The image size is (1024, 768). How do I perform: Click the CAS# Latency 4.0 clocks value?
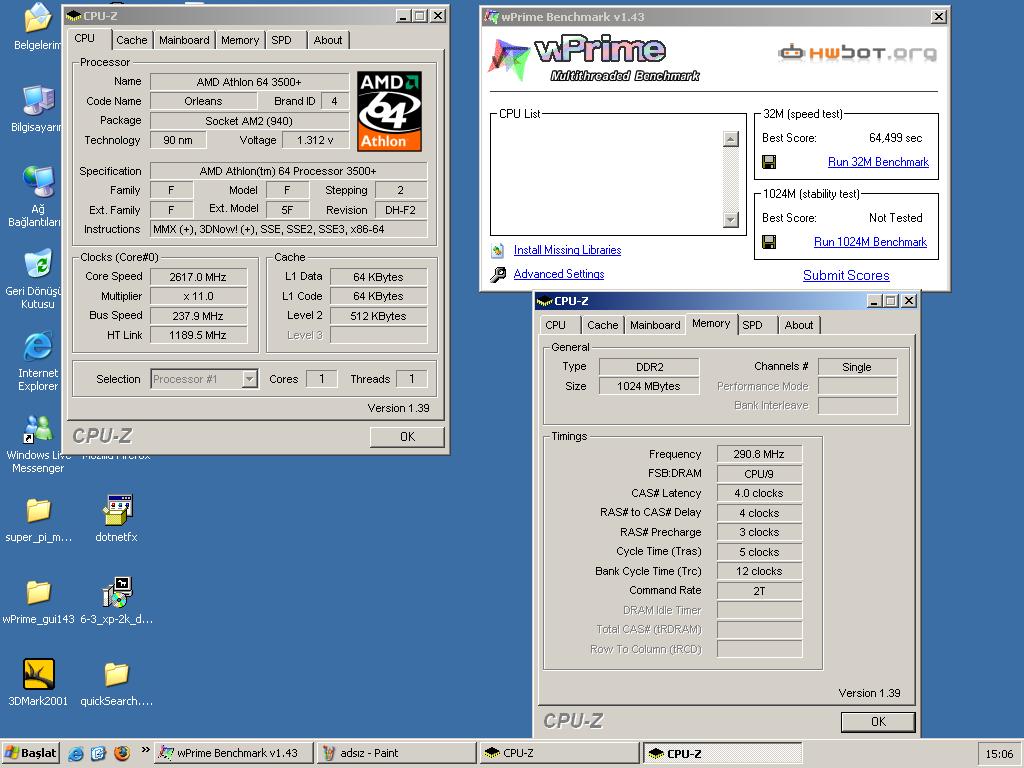759,493
